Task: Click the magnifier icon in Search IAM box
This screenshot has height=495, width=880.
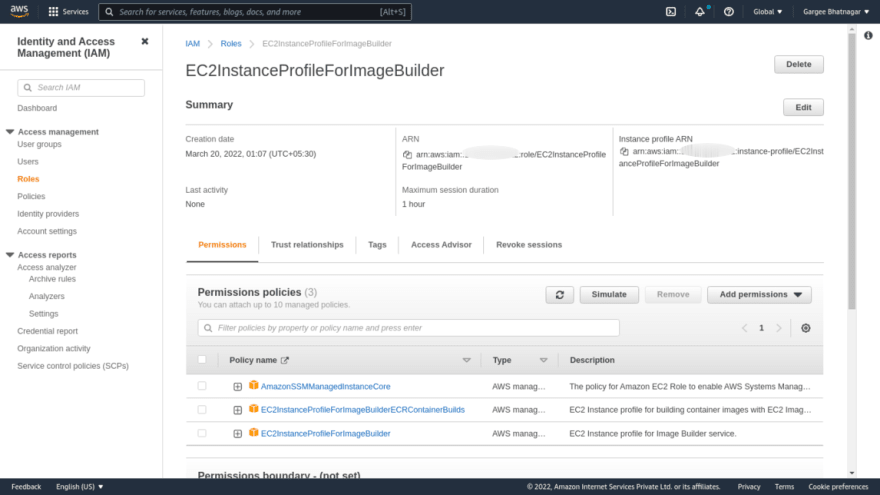Action: tap(28, 88)
